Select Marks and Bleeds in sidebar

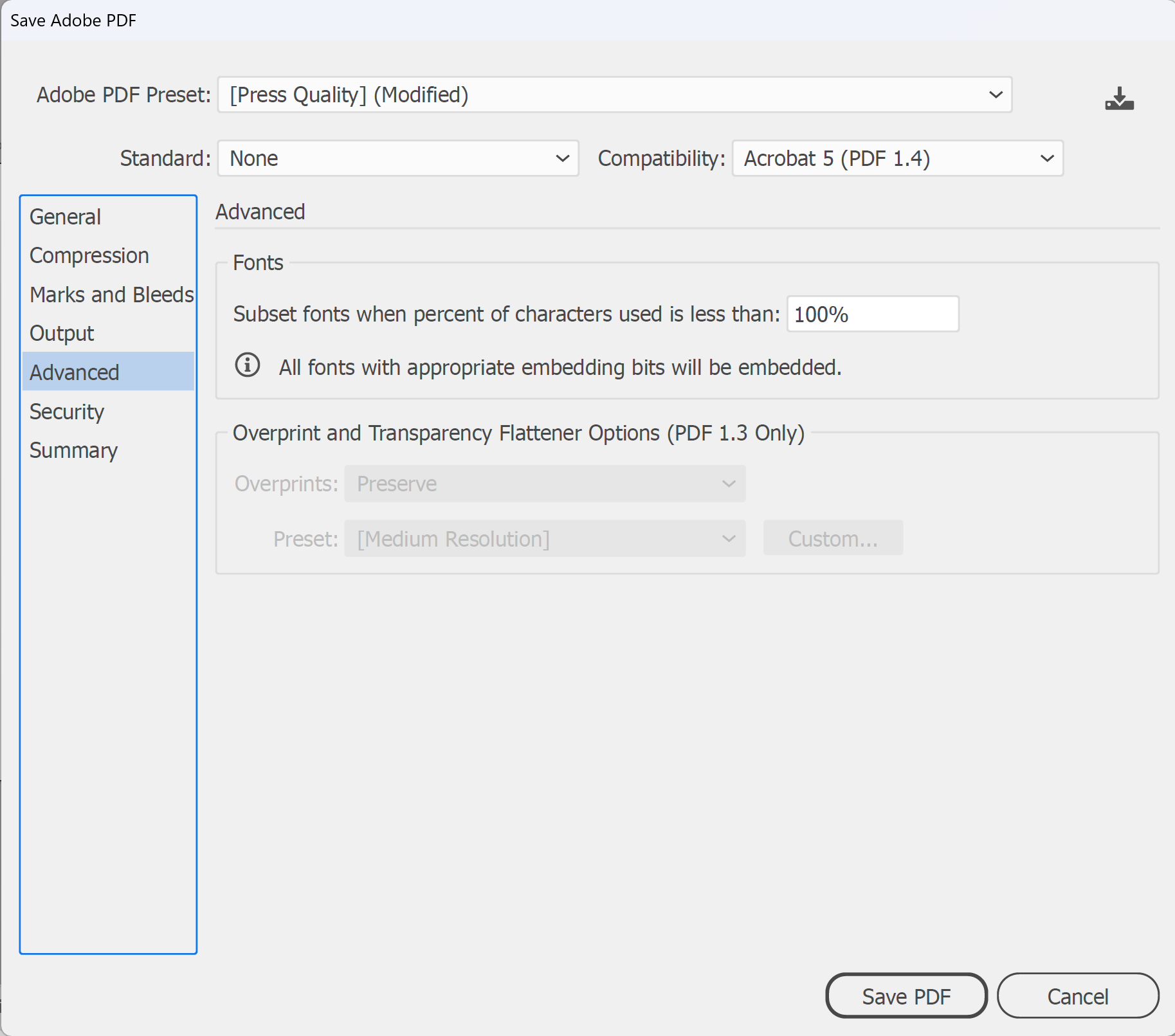coord(108,295)
